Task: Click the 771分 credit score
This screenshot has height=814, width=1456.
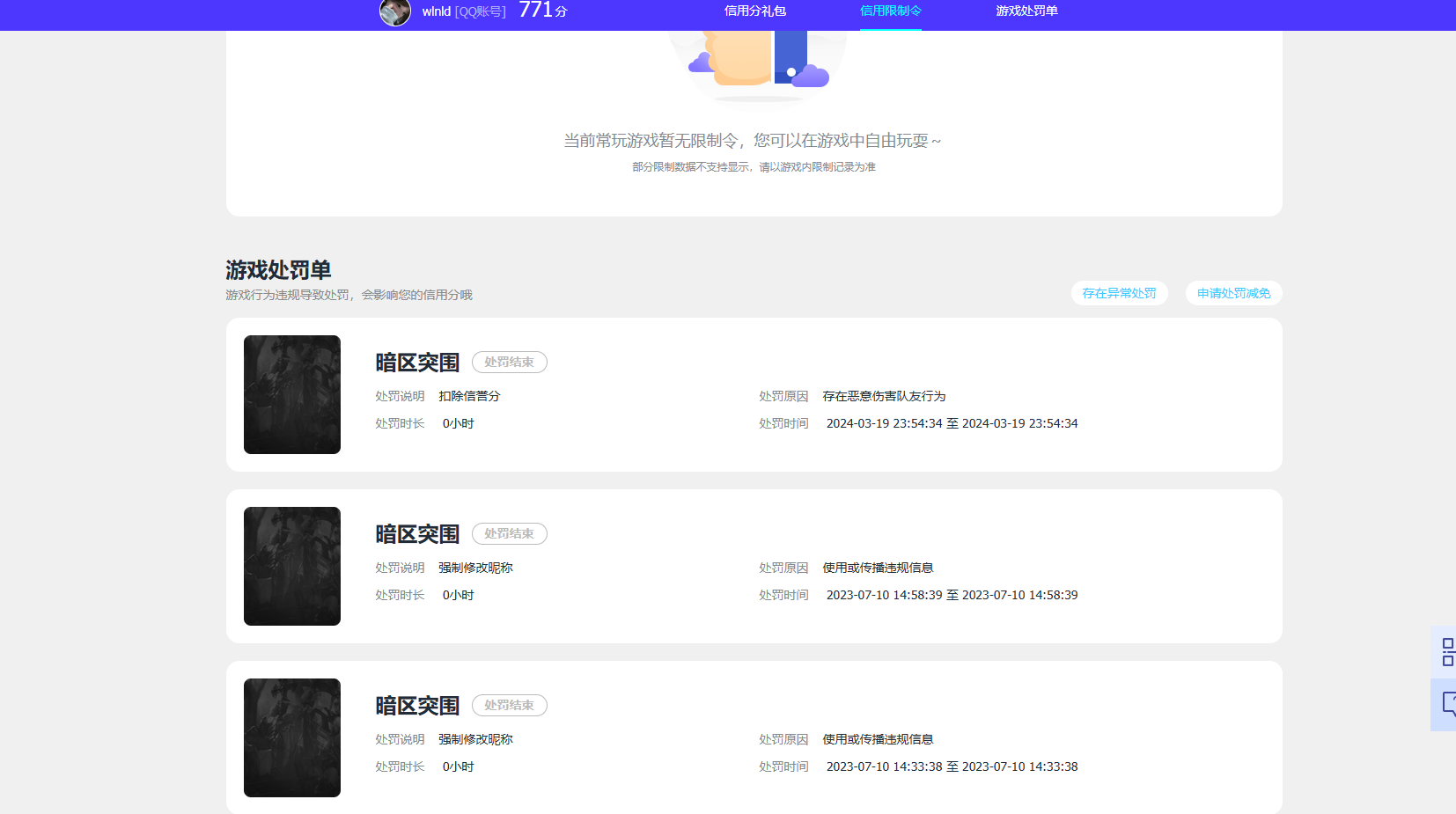Action: pyautogui.click(x=542, y=11)
